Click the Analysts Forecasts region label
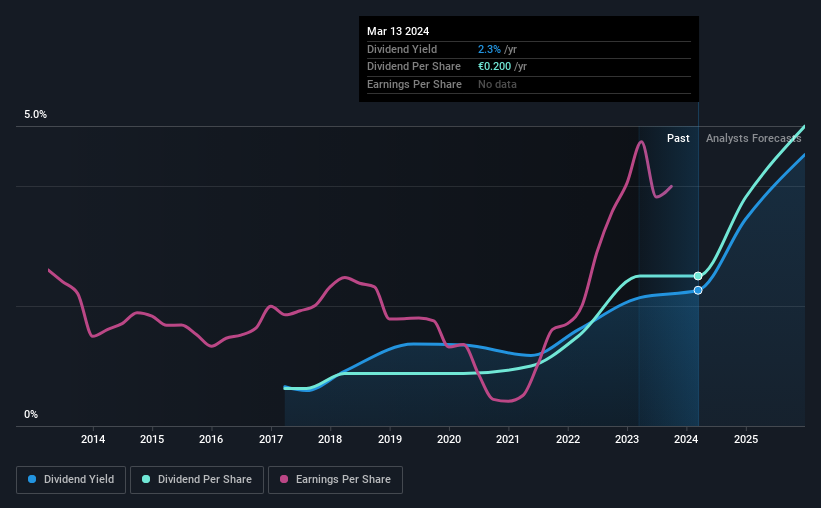The height and width of the screenshot is (508, 821). [x=753, y=138]
